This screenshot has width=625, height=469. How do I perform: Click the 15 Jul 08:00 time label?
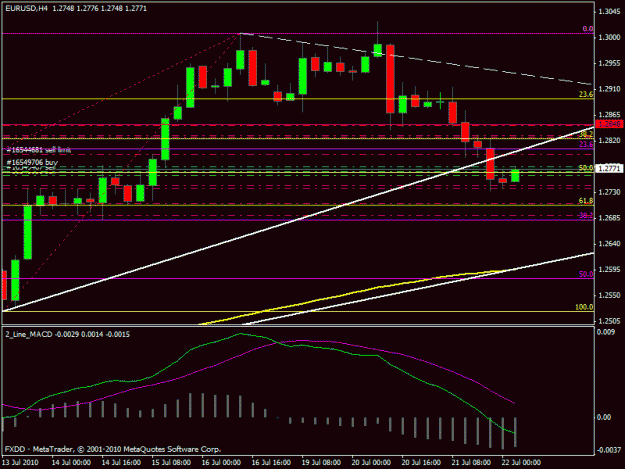pyautogui.click(x=171, y=463)
